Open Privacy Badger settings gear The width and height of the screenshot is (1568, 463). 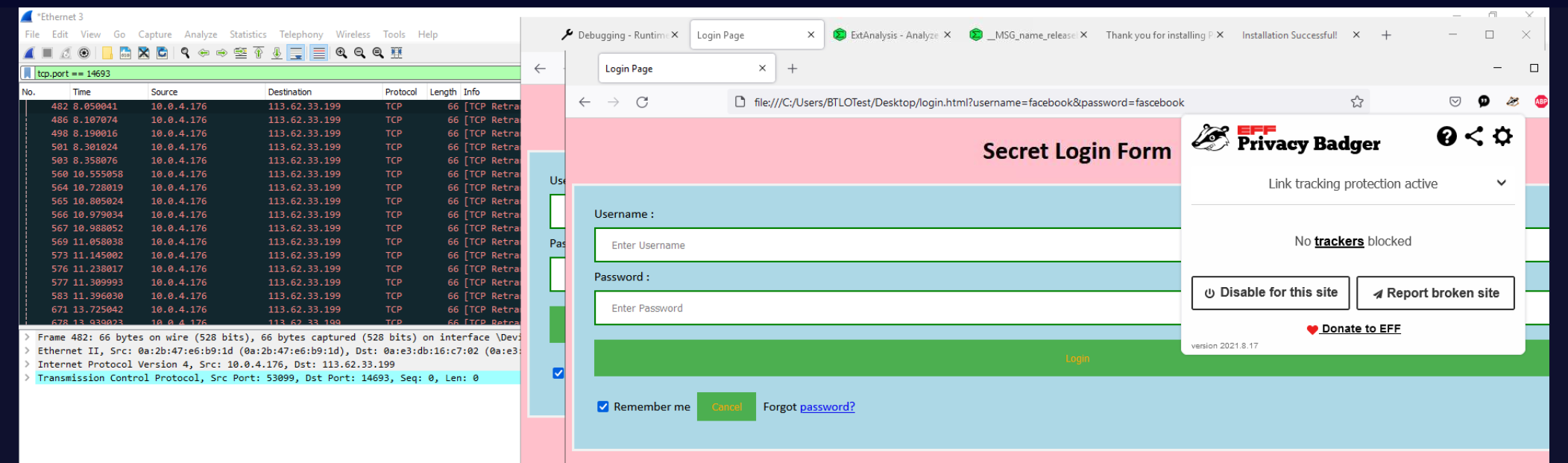pyautogui.click(x=1502, y=136)
